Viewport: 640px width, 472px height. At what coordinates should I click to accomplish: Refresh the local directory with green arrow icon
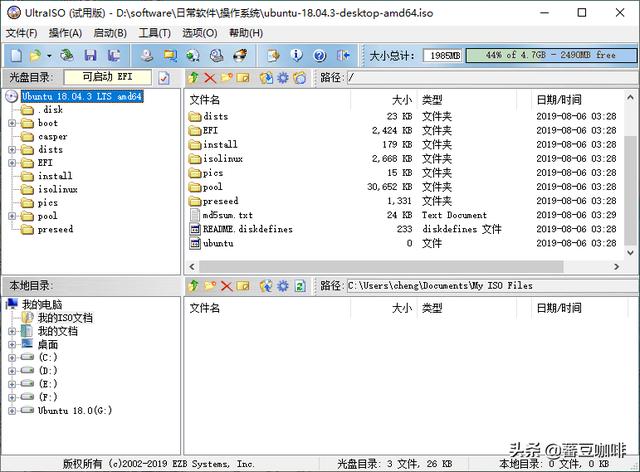300,286
